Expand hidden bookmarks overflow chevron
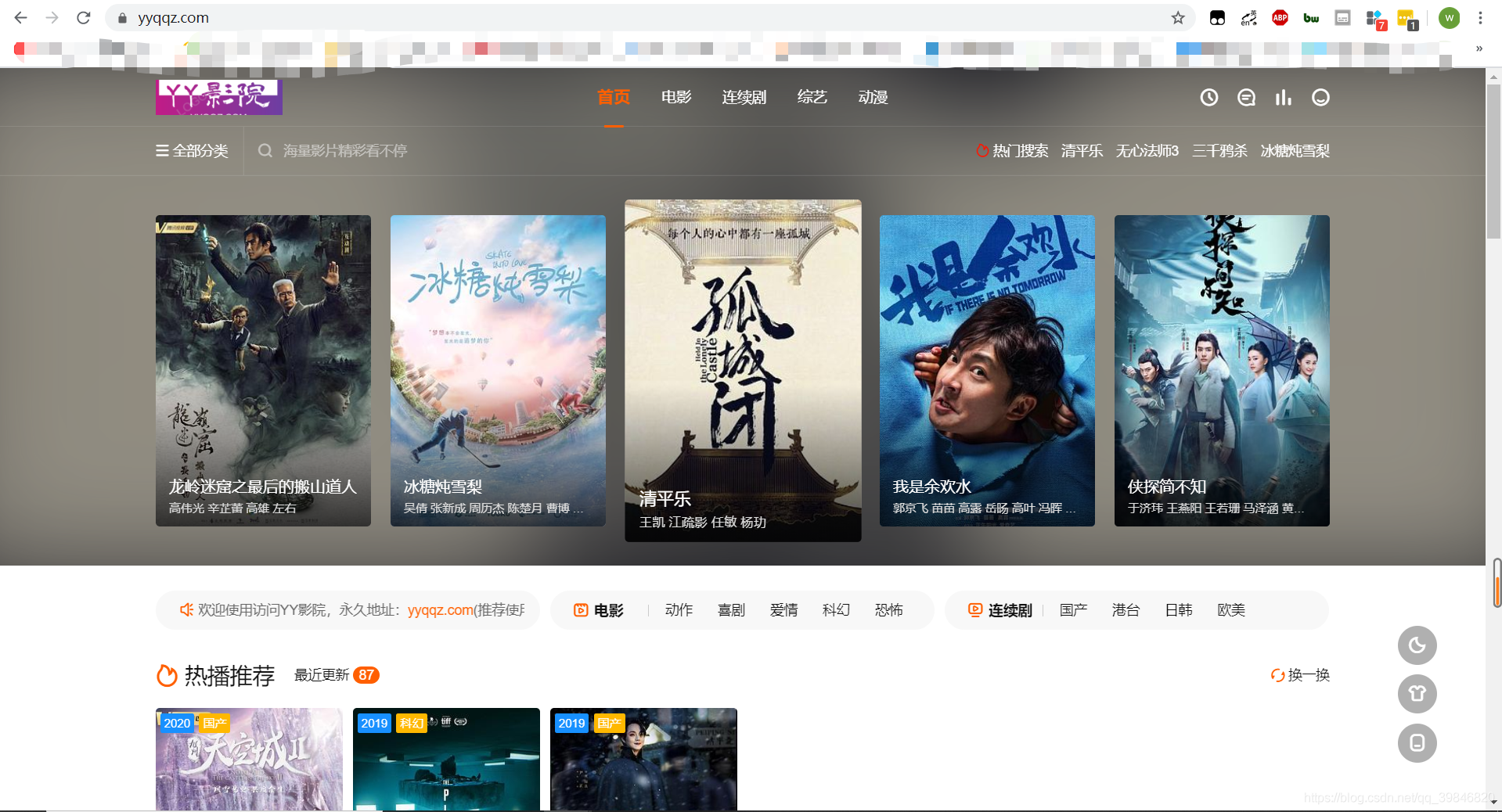The width and height of the screenshot is (1502, 812). tap(1479, 49)
